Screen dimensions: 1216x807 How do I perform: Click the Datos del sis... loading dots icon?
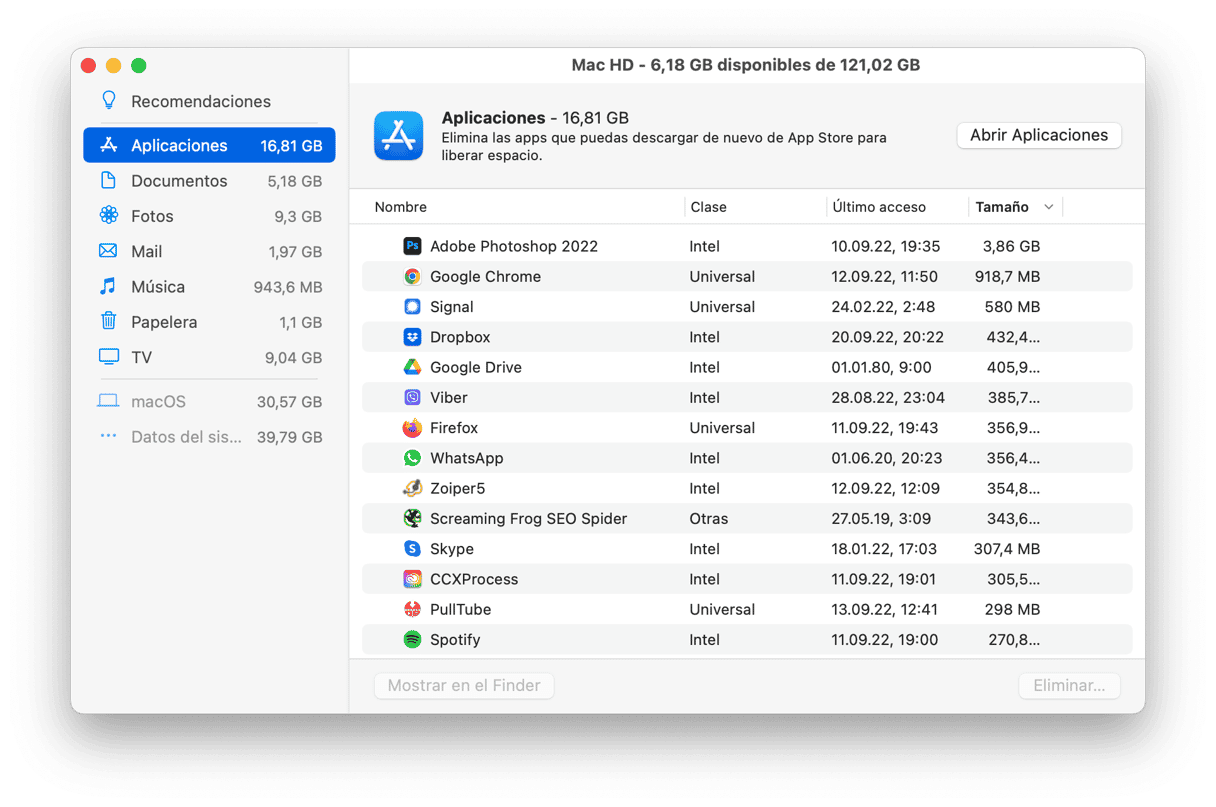[109, 437]
